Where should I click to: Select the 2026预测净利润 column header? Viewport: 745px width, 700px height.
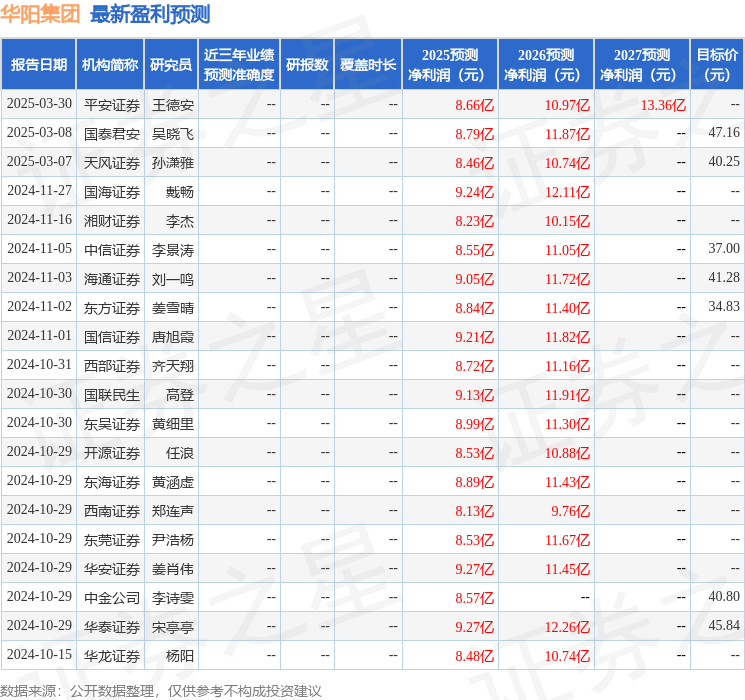[546, 65]
